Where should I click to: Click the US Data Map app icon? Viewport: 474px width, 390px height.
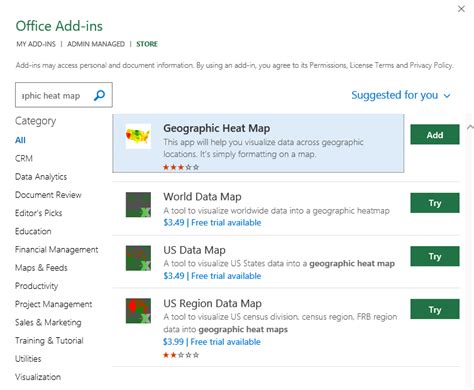(x=138, y=258)
